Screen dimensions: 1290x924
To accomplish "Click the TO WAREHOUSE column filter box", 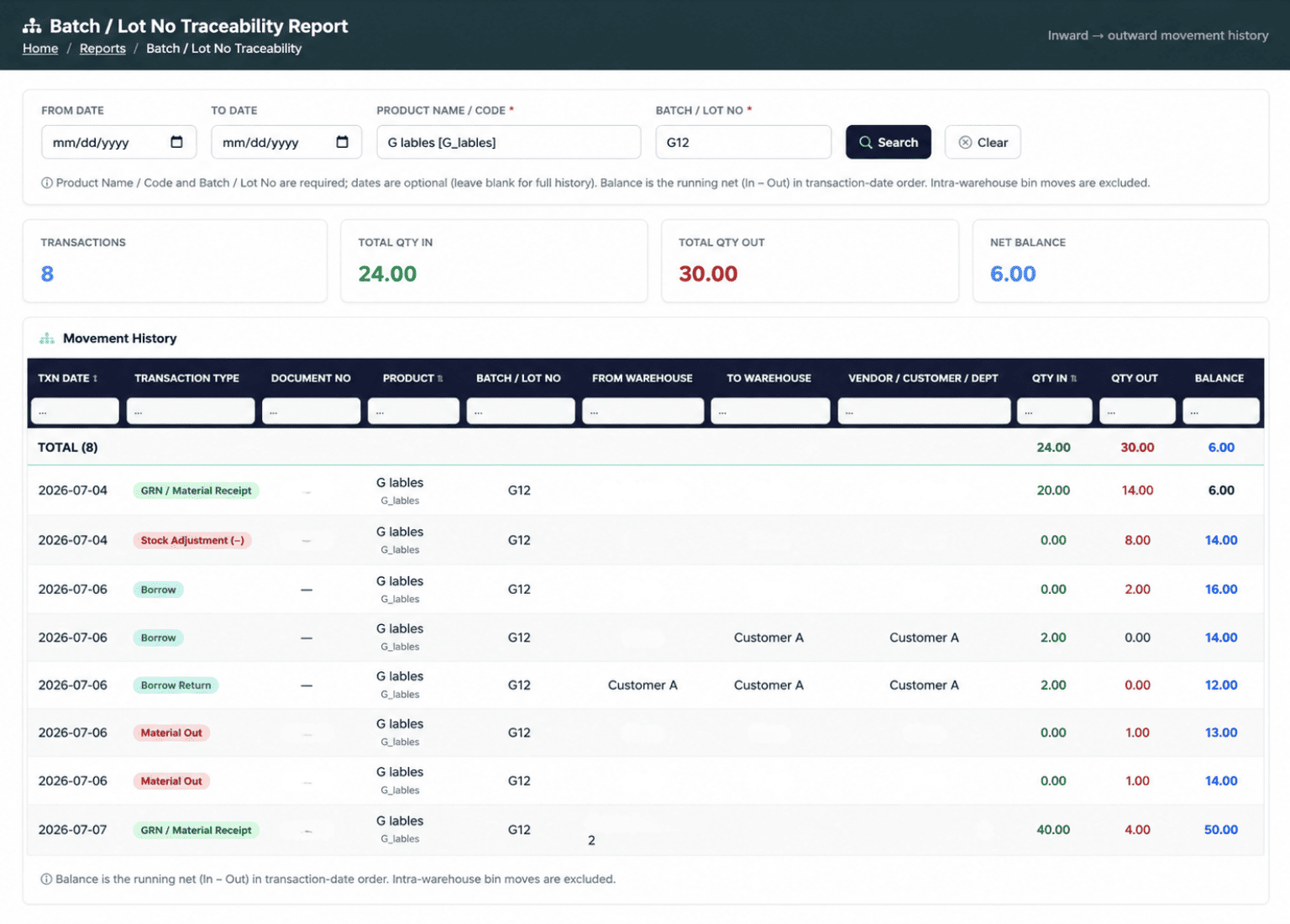I will click(770, 412).
